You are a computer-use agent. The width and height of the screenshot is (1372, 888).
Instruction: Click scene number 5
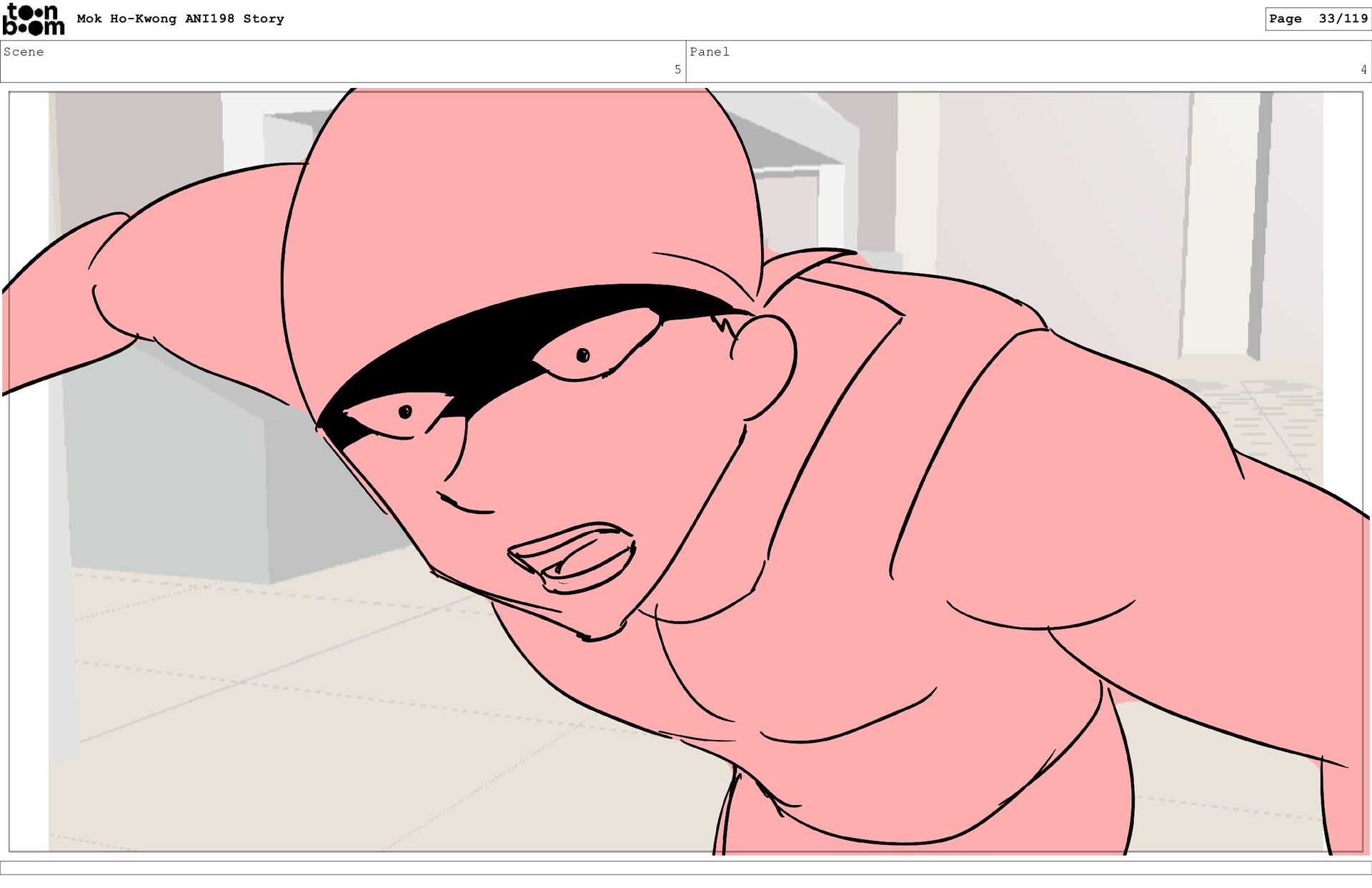click(677, 69)
